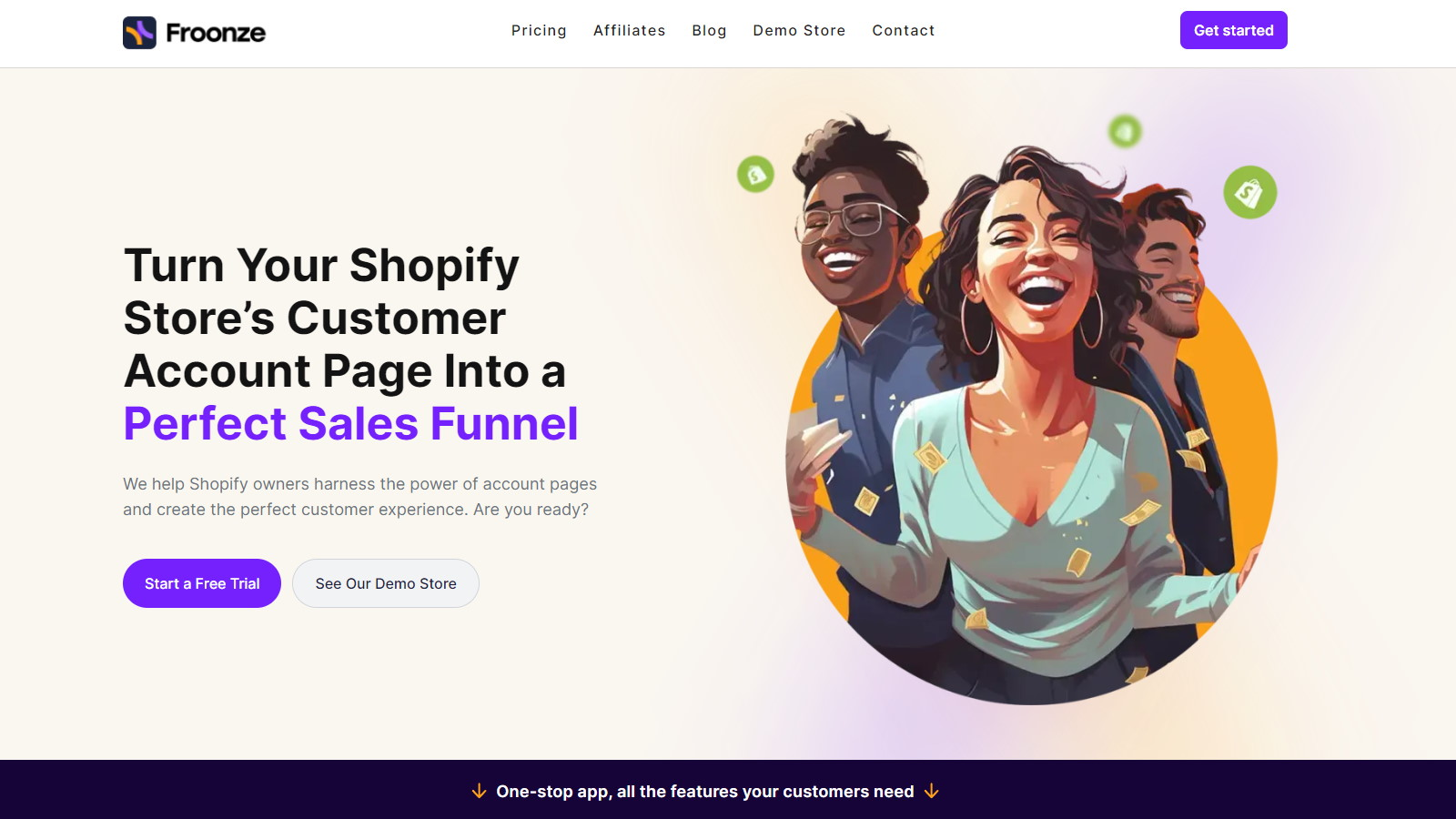Image resolution: width=1456 pixels, height=819 pixels.
Task: Click the blurred green icon at top
Action: 1125,131
